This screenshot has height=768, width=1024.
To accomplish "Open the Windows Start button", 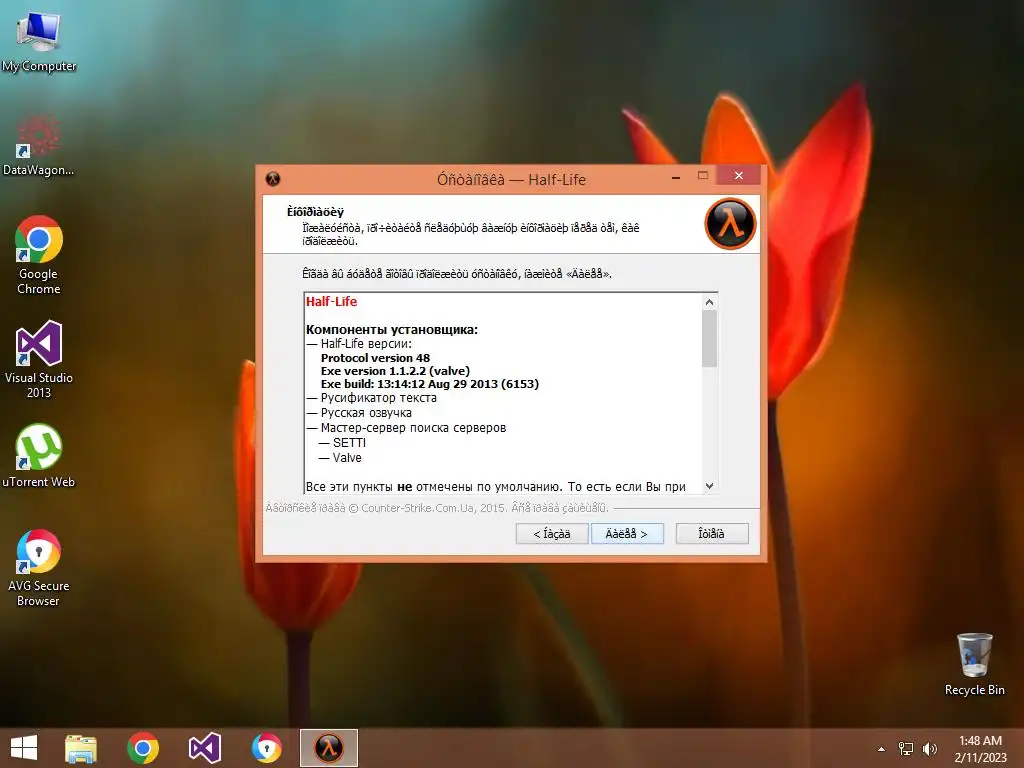I will tap(24, 748).
